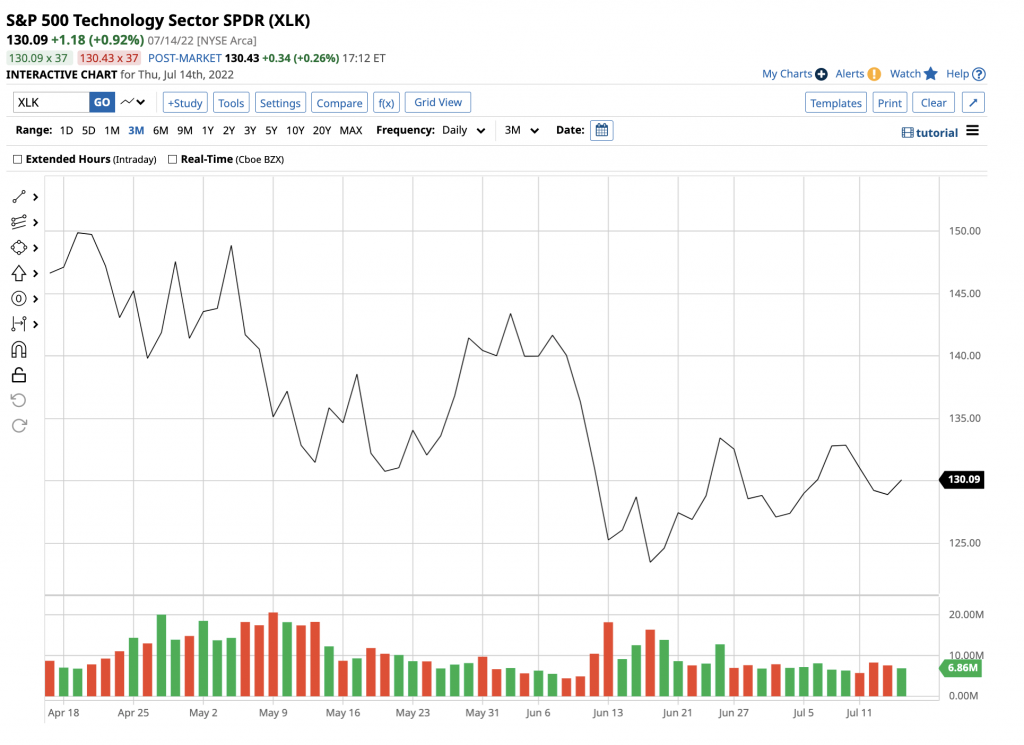
Task: Open the My Charts link
Action: click(787, 74)
